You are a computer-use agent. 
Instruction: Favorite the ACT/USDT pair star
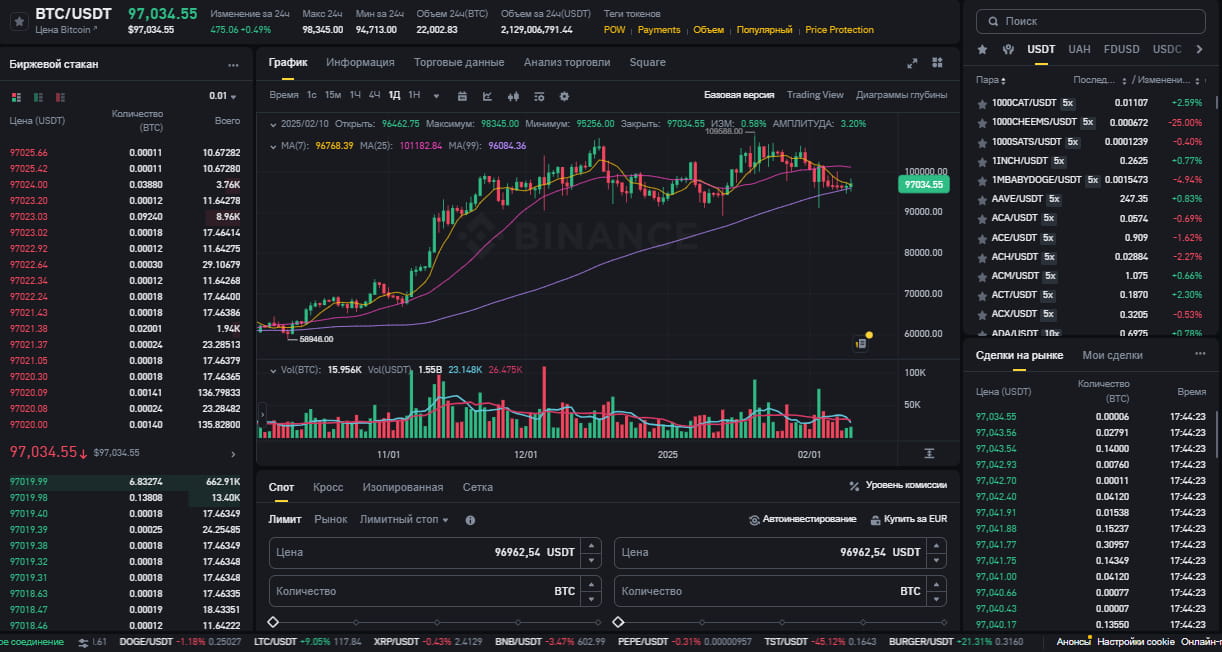[982, 295]
